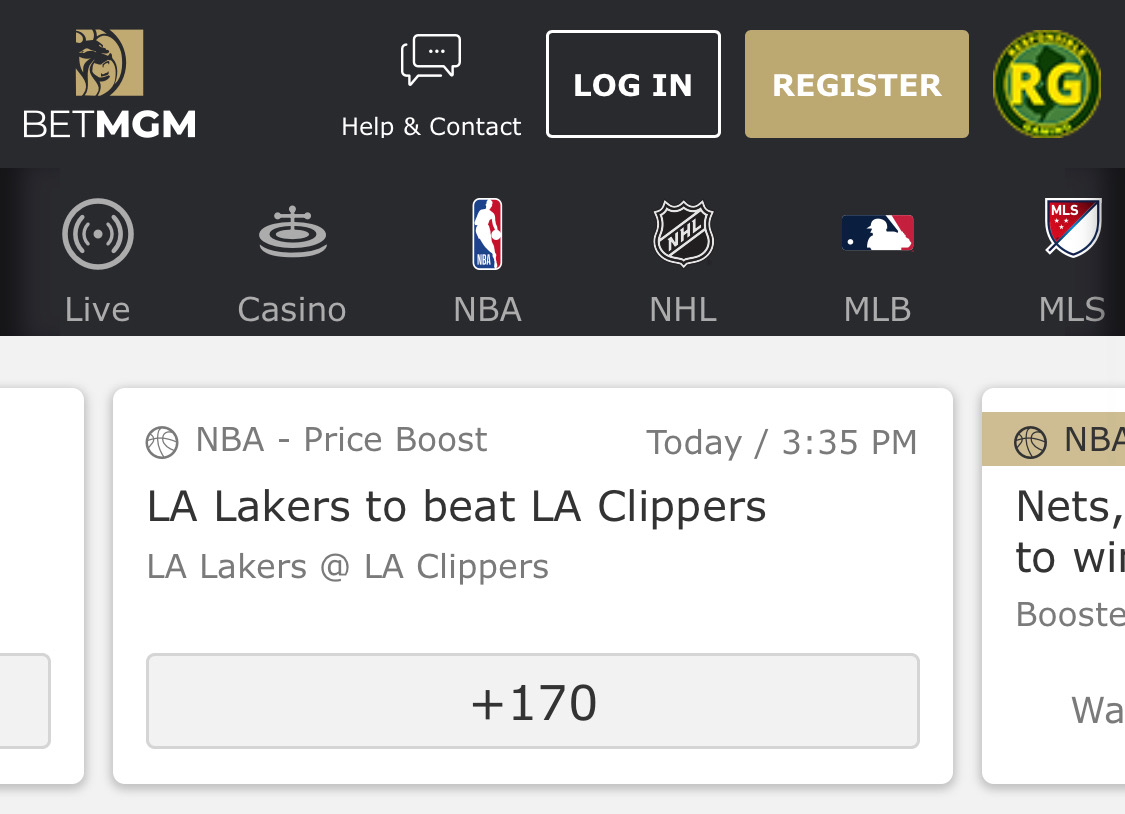Open the NBA tab label
Screen dimensions: 1125x814
tap(487, 310)
